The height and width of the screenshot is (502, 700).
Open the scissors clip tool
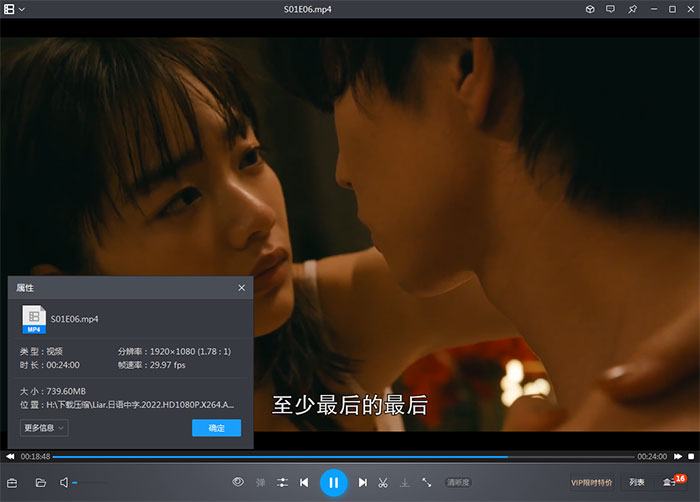383,483
